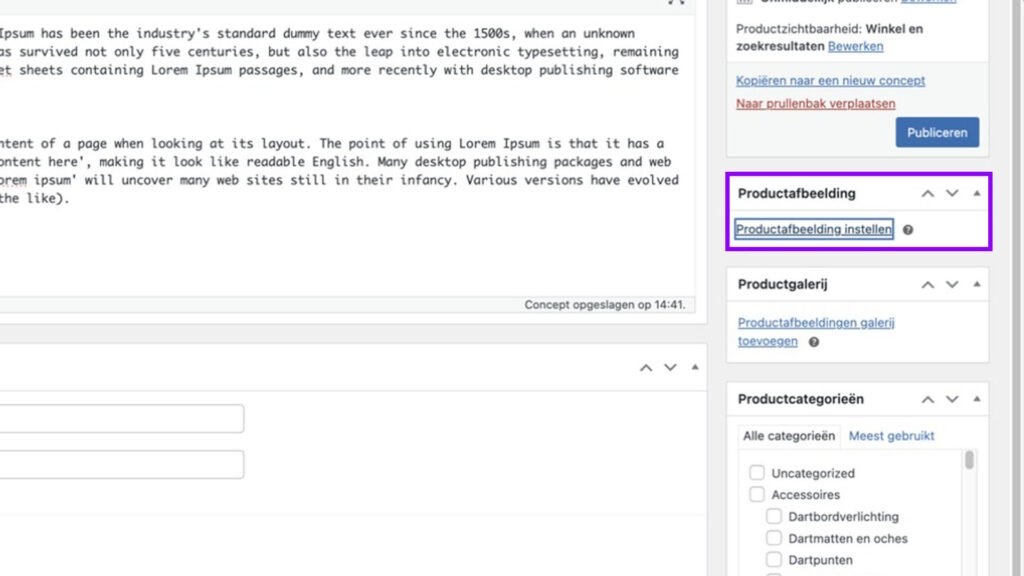Check the Dartpunten category
Viewport: 1024px width, 576px height.
pos(774,560)
